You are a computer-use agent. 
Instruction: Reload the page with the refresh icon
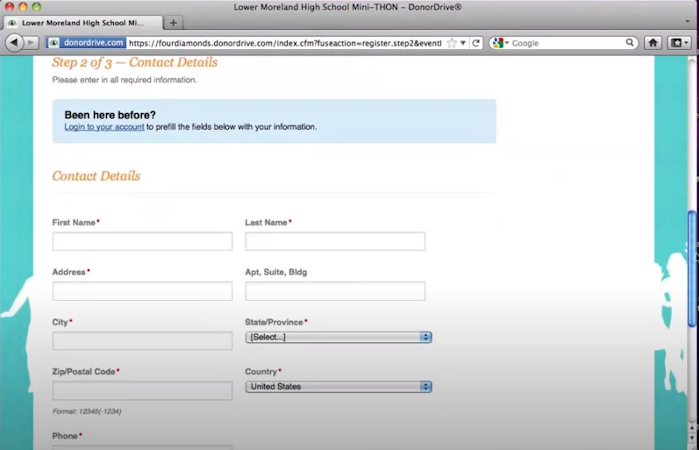pyautogui.click(x=476, y=43)
